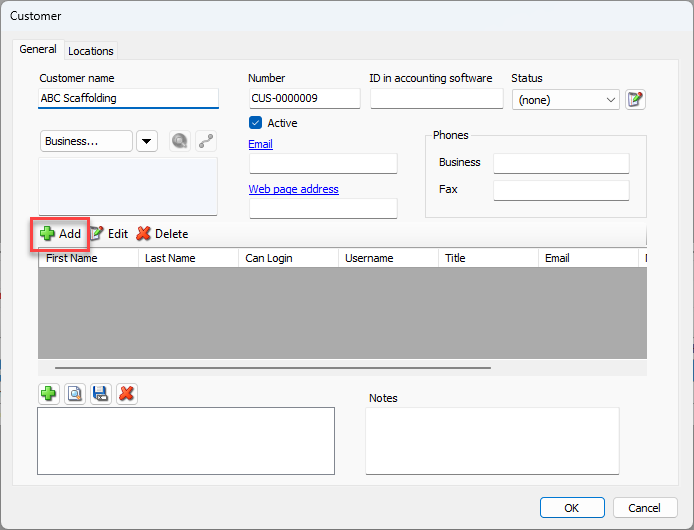Click the Add contact button

60,234
